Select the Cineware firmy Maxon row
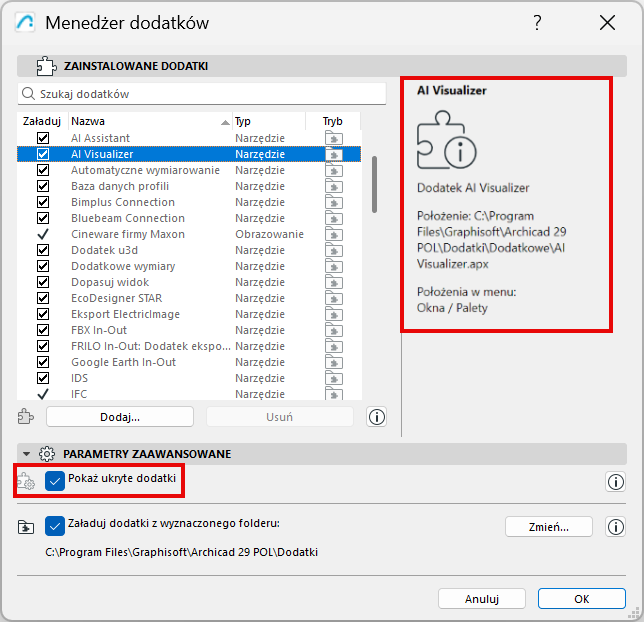 tap(189, 234)
